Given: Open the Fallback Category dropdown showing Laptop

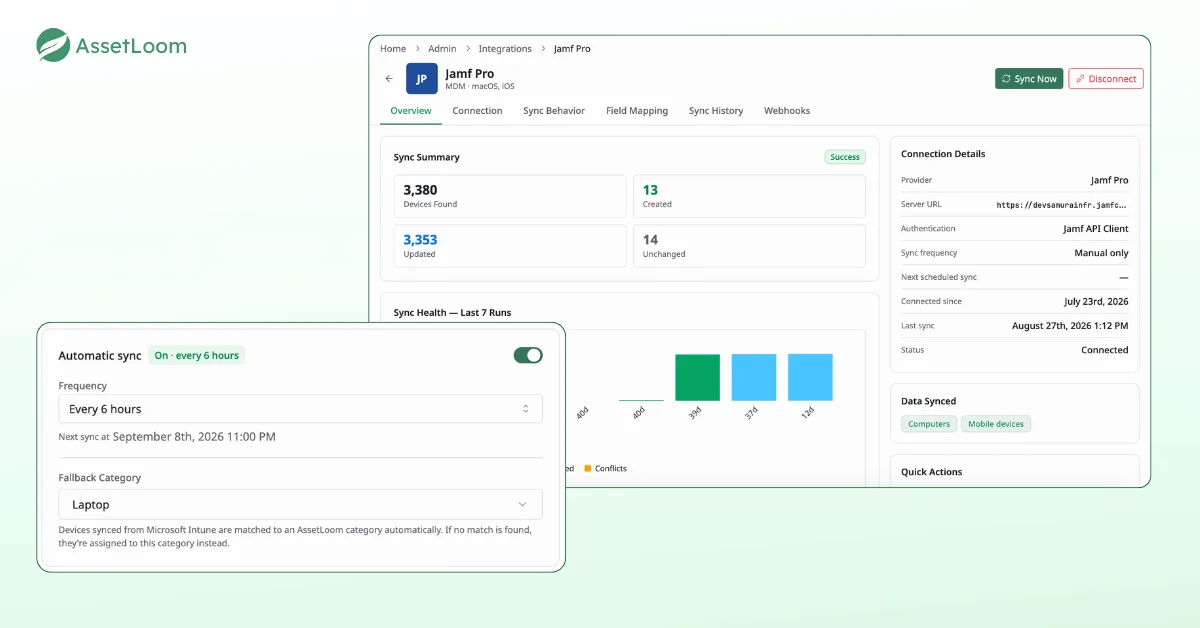Looking at the screenshot, I should [300, 505].
